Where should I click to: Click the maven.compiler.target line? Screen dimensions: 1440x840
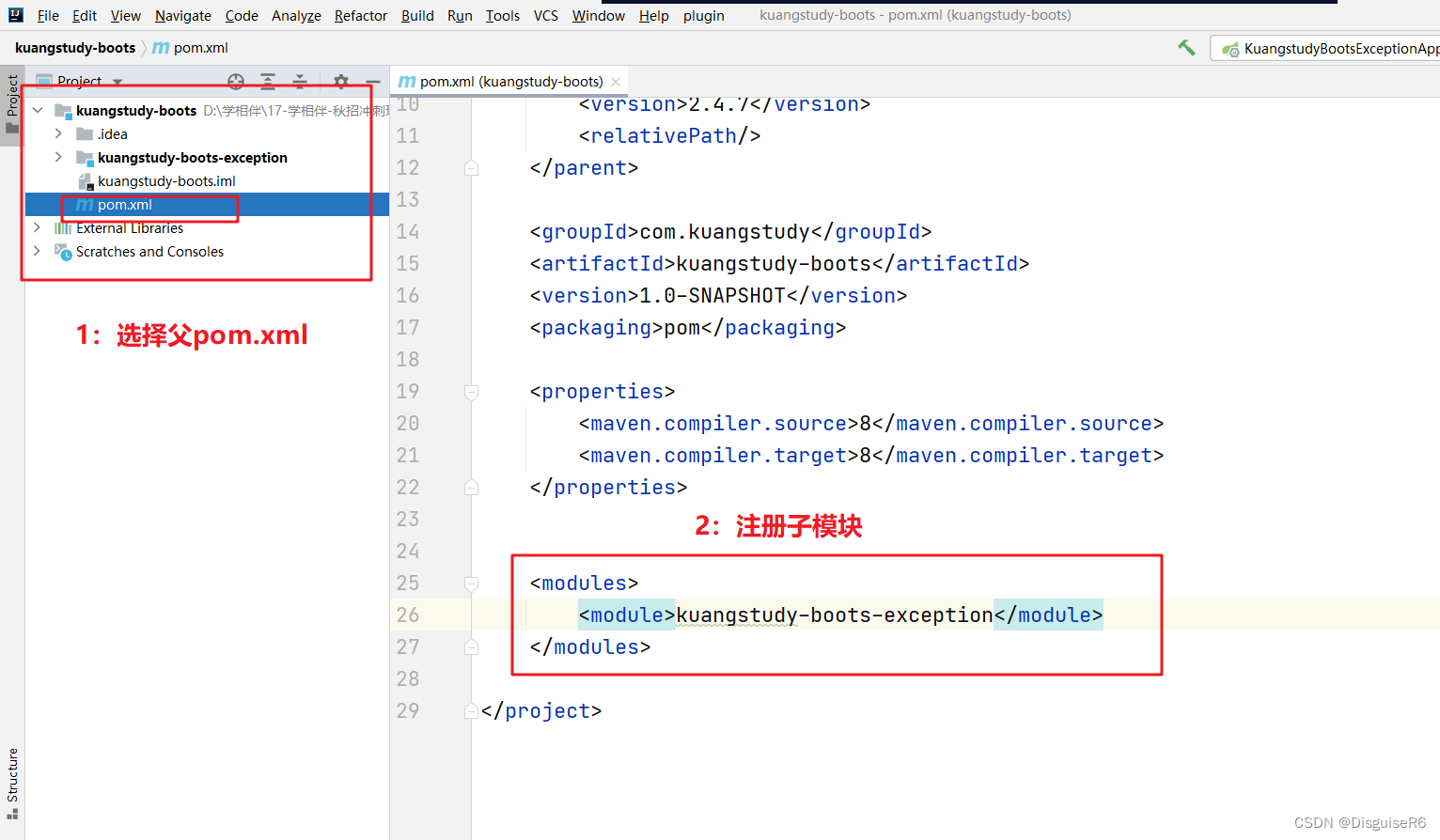pyautogui.click(x=871, y=456)
